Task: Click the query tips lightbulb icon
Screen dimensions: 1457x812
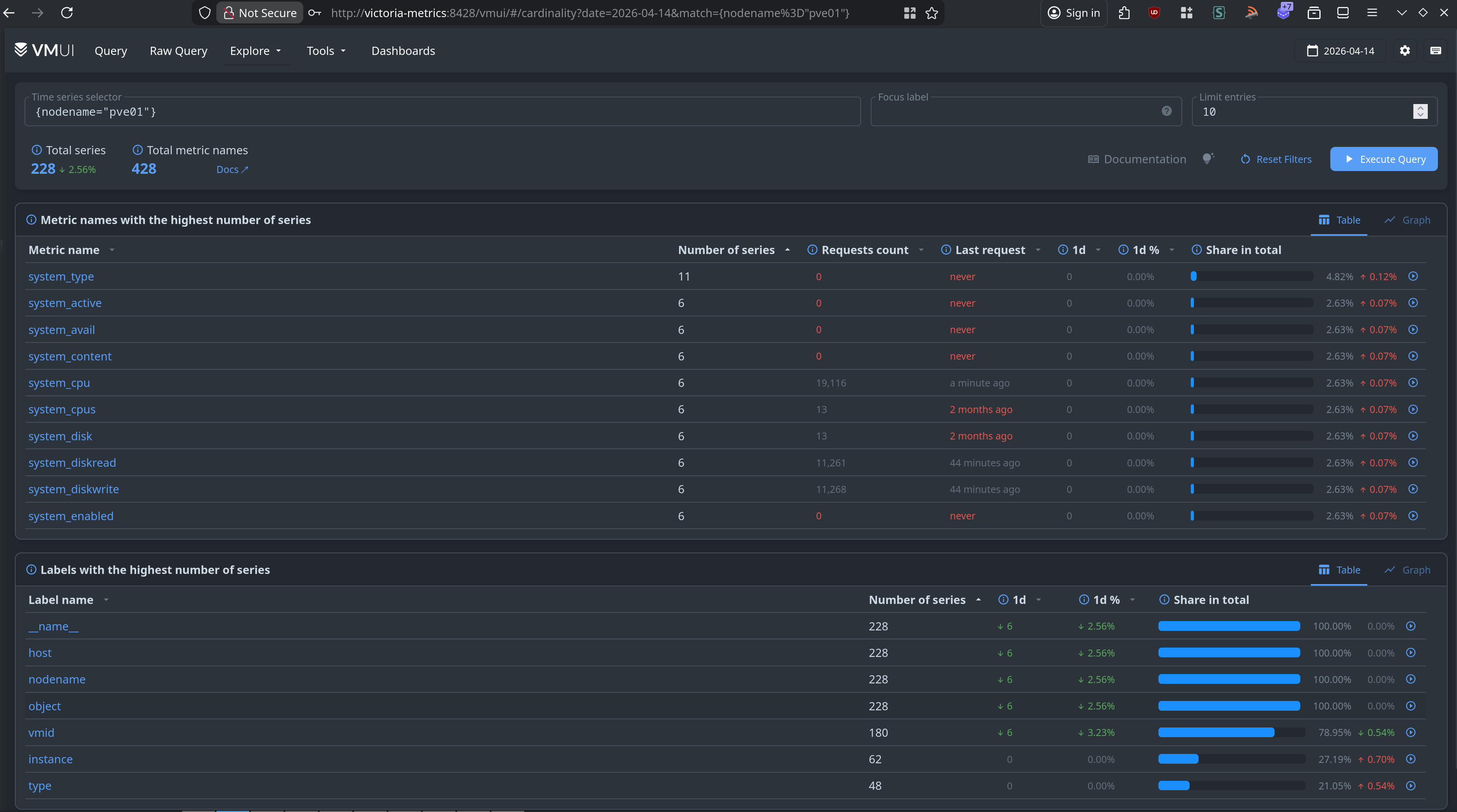Action: pos(1208,159)
